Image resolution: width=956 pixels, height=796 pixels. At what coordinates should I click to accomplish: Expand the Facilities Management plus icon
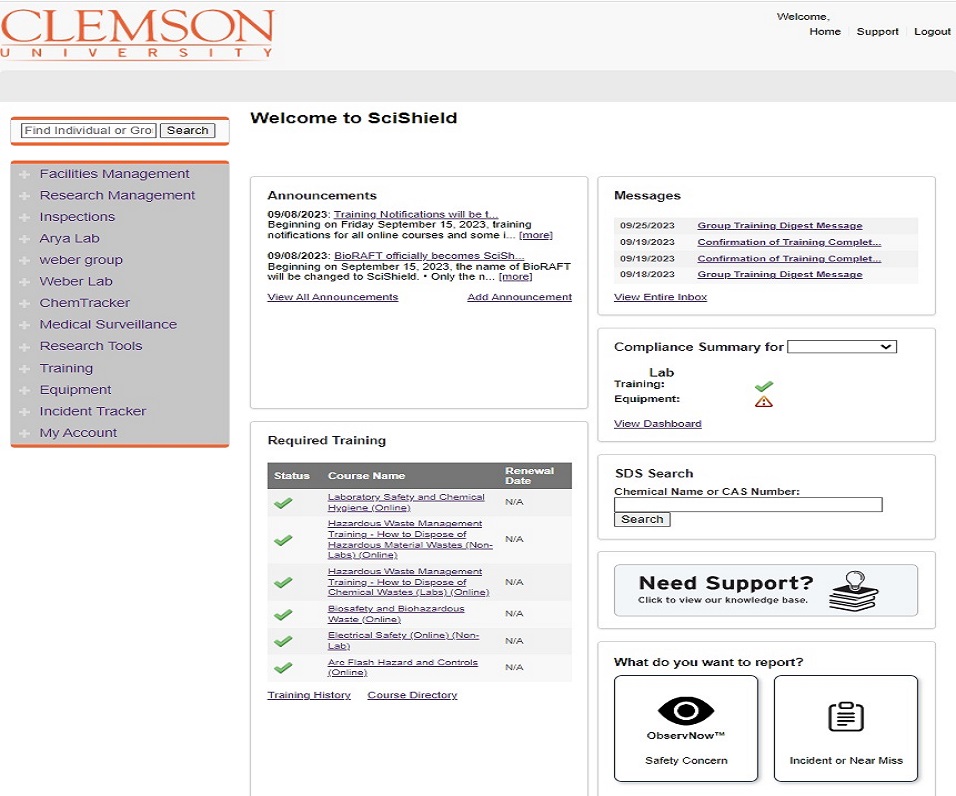coord(24,174)
